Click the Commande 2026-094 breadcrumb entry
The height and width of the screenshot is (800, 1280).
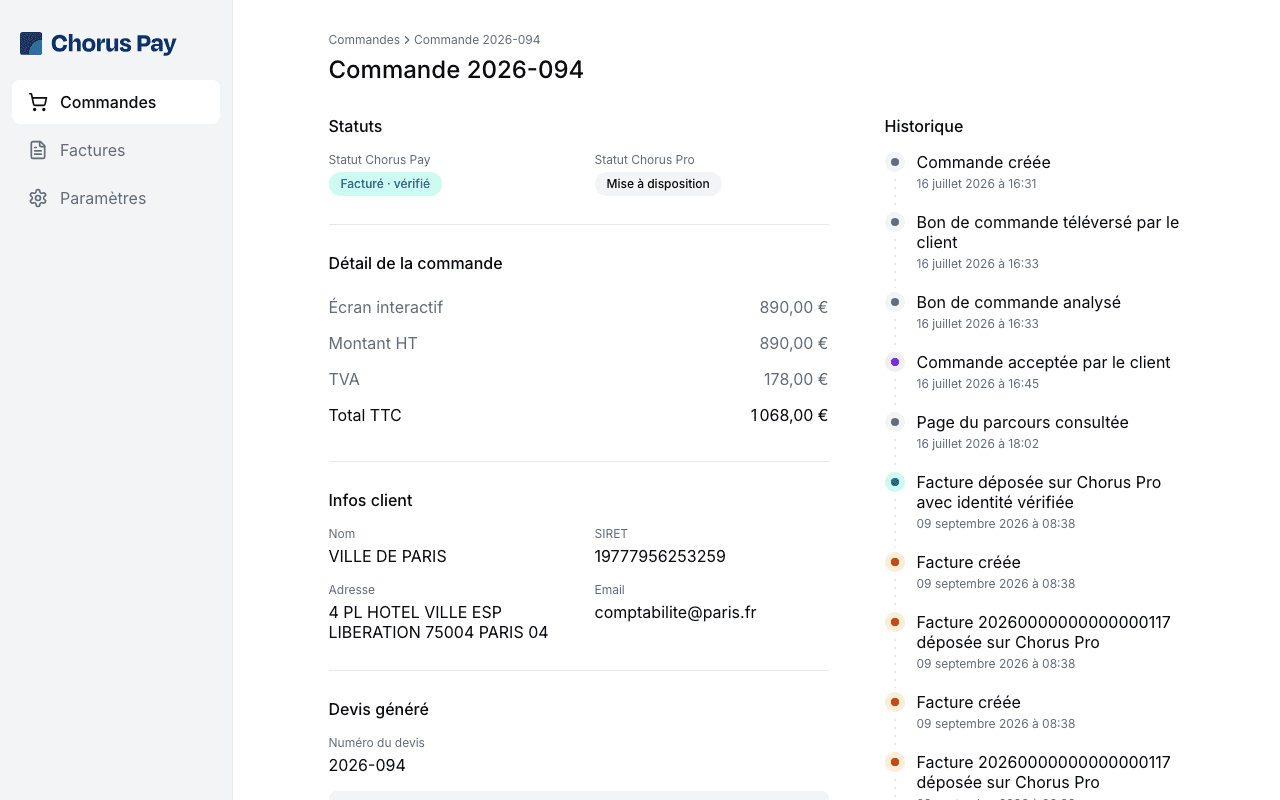[x=477, y=40]
